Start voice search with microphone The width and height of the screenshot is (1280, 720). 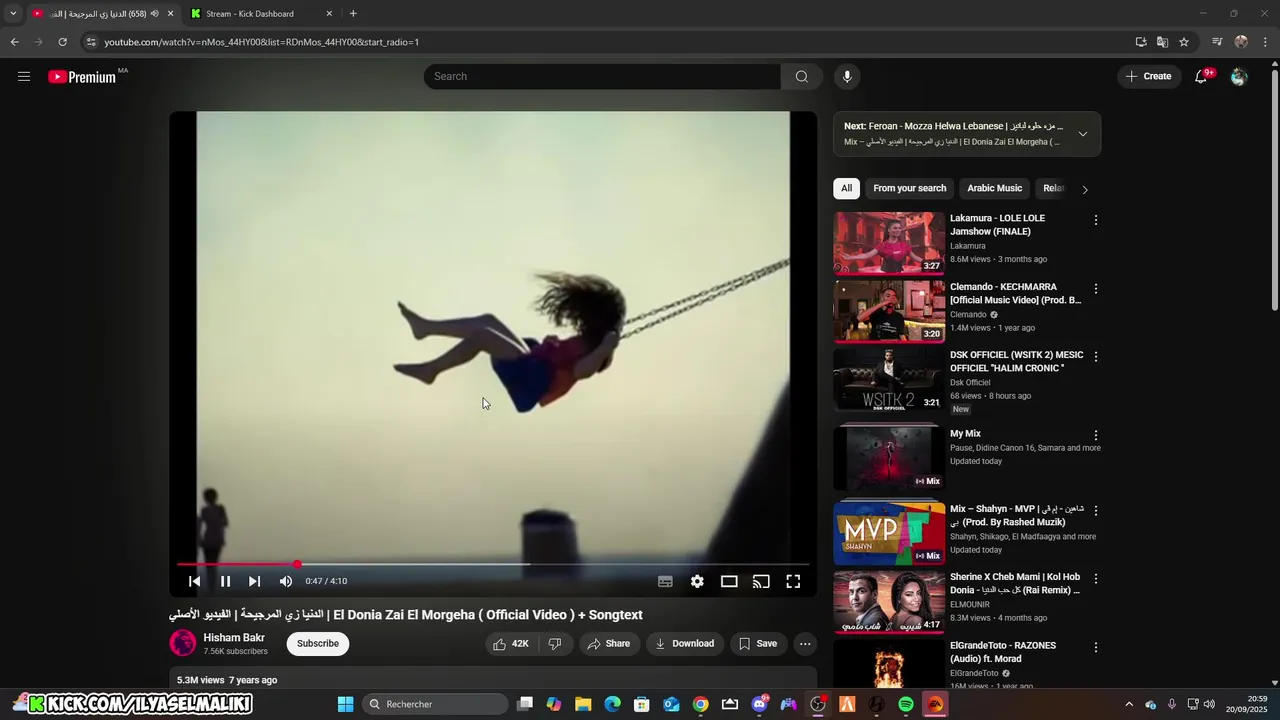pyautogui.click(x=847, y=76)
